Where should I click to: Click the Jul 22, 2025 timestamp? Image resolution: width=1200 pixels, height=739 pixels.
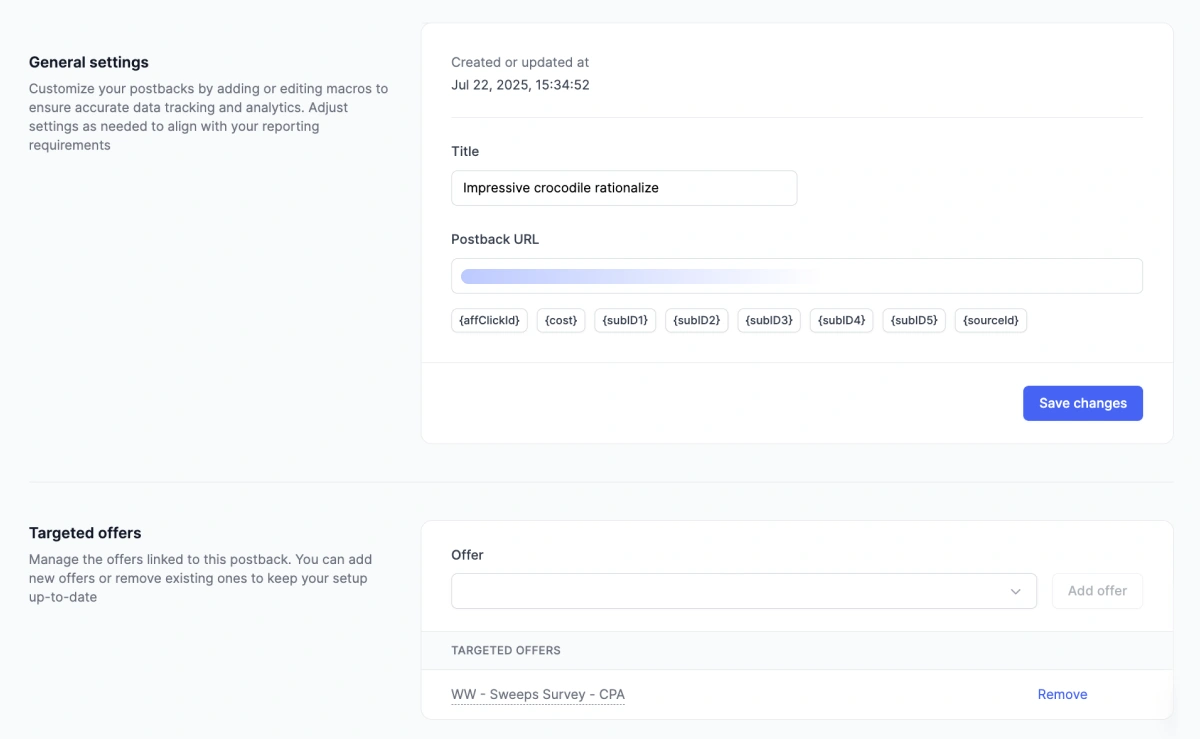pyautogui.click(x=520, y=85)
